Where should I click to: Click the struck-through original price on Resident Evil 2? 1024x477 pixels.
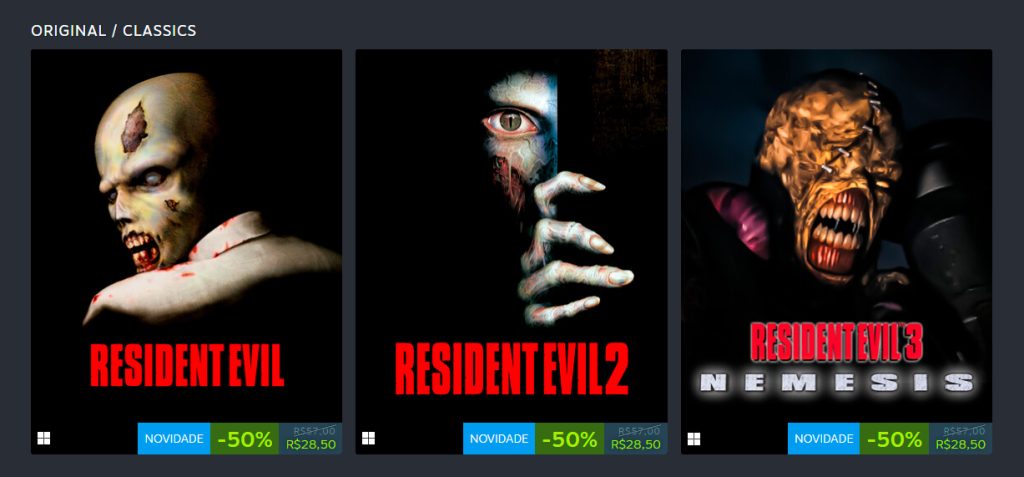click(x=640, y=431)
